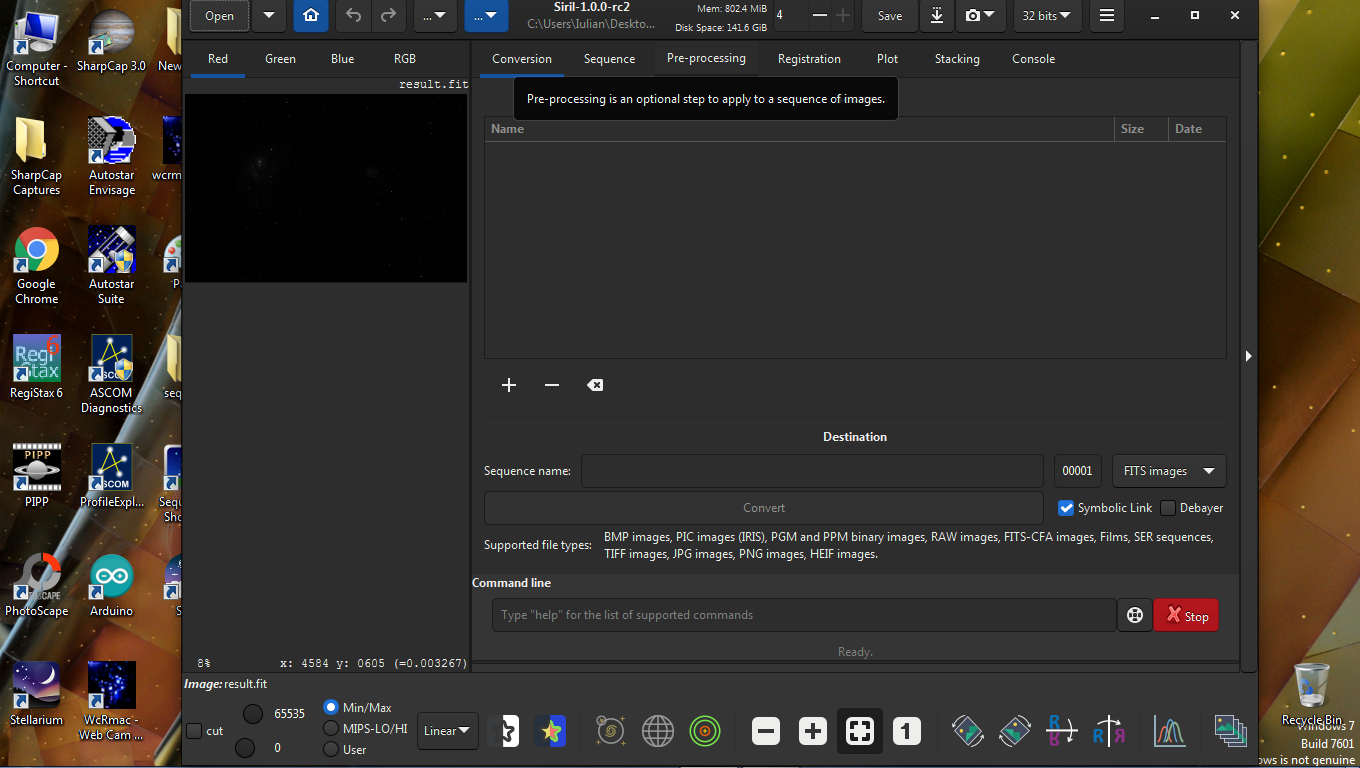Open the hamburger main menu
Image resolution: width=1360 pixels, height=768 pixels.
coord(1106,16)
